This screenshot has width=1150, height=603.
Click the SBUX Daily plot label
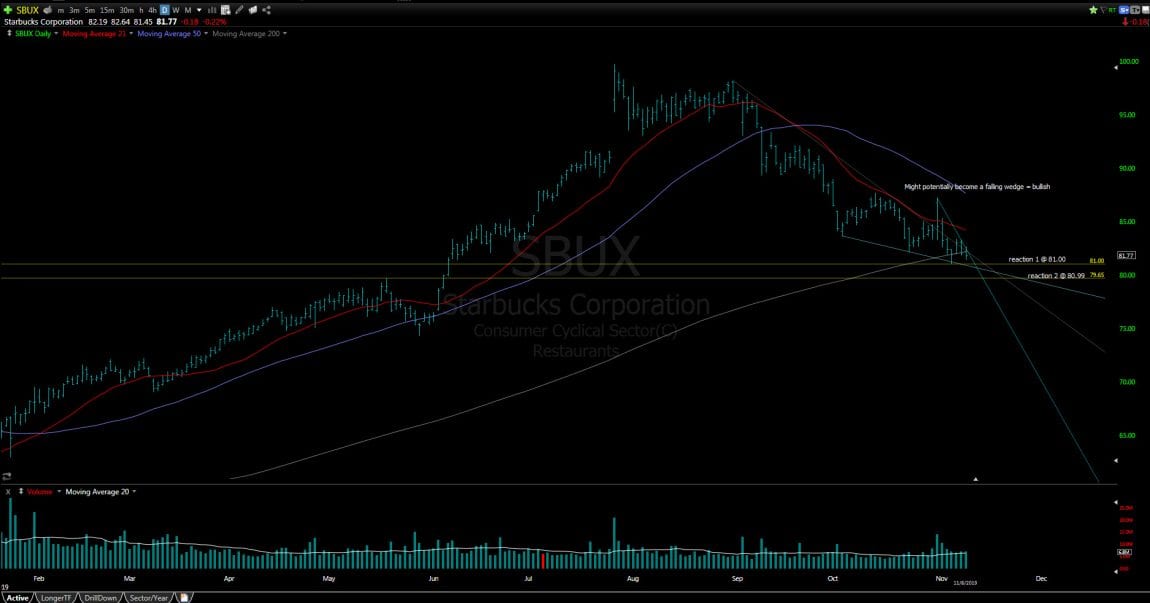(x=33, y=34)
